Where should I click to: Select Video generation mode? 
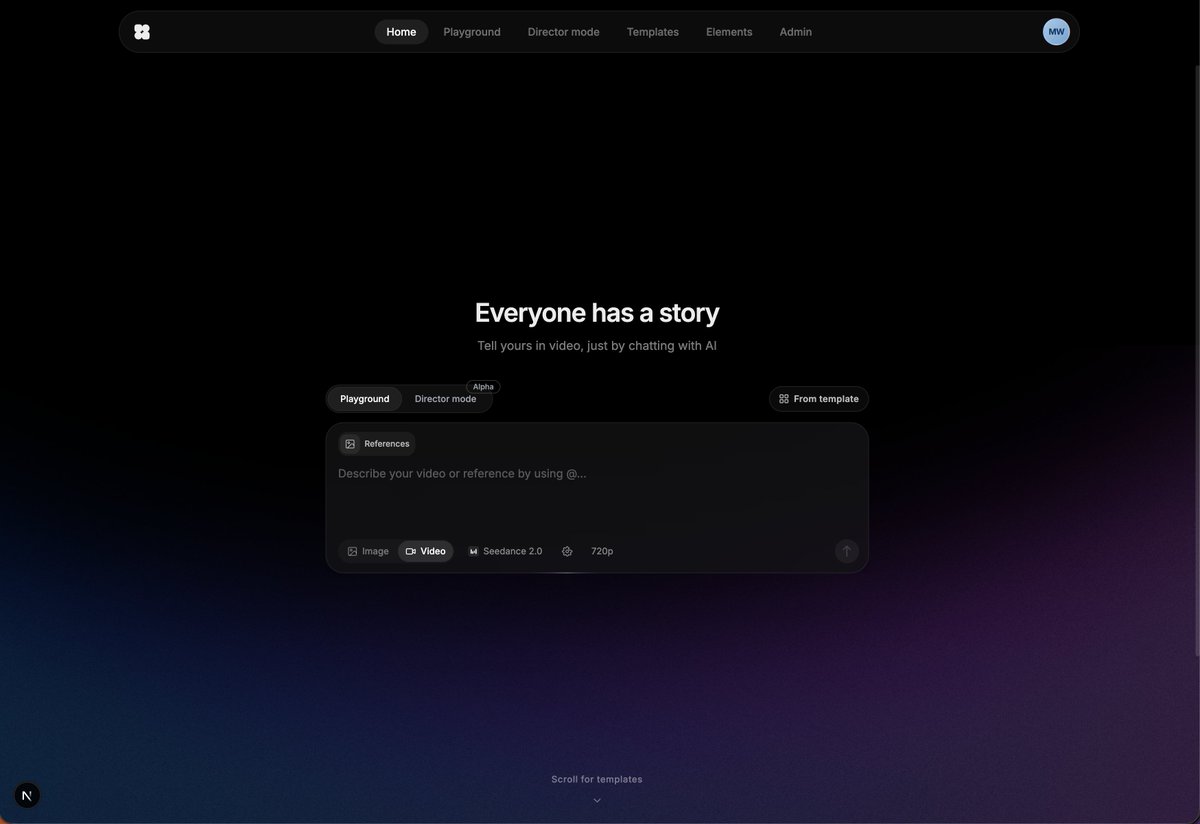click(426, 551)
